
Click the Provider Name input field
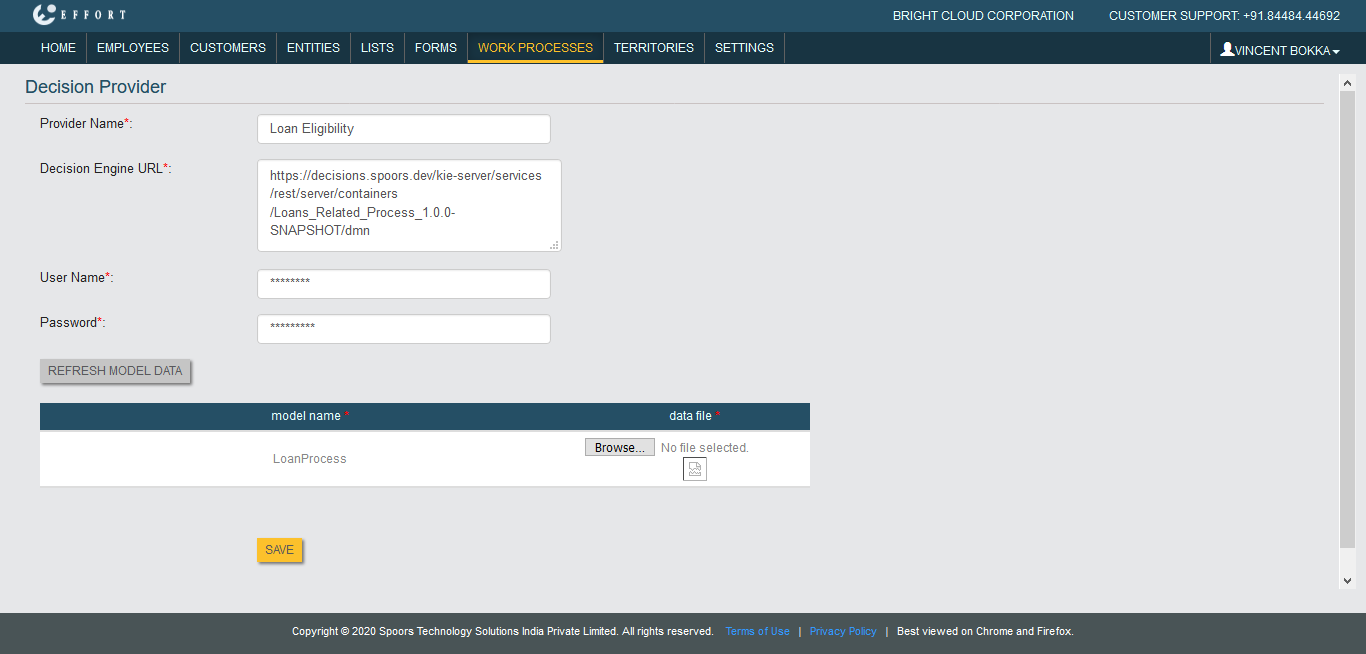point(404,129)
